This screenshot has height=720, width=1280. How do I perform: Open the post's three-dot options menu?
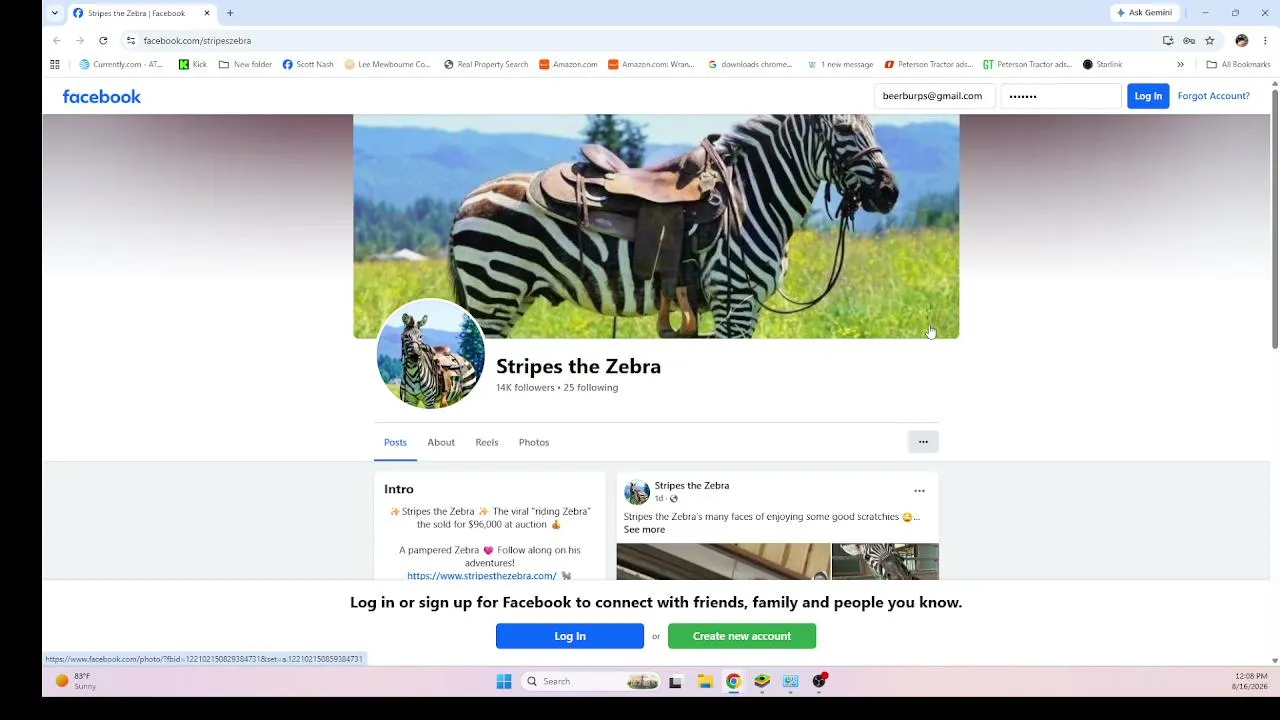(919, 491)
